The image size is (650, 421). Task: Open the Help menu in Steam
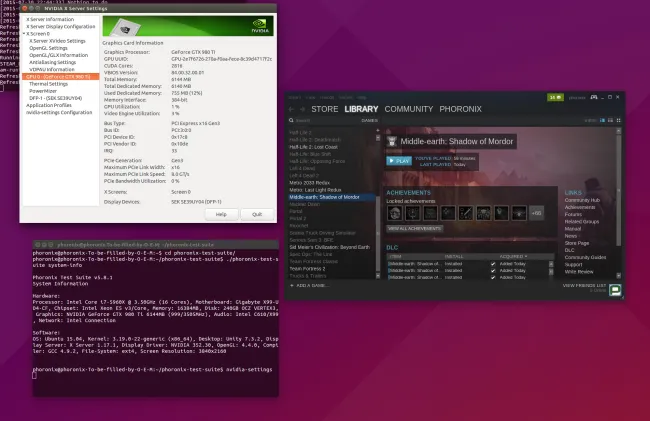click(x=362, y=97)
